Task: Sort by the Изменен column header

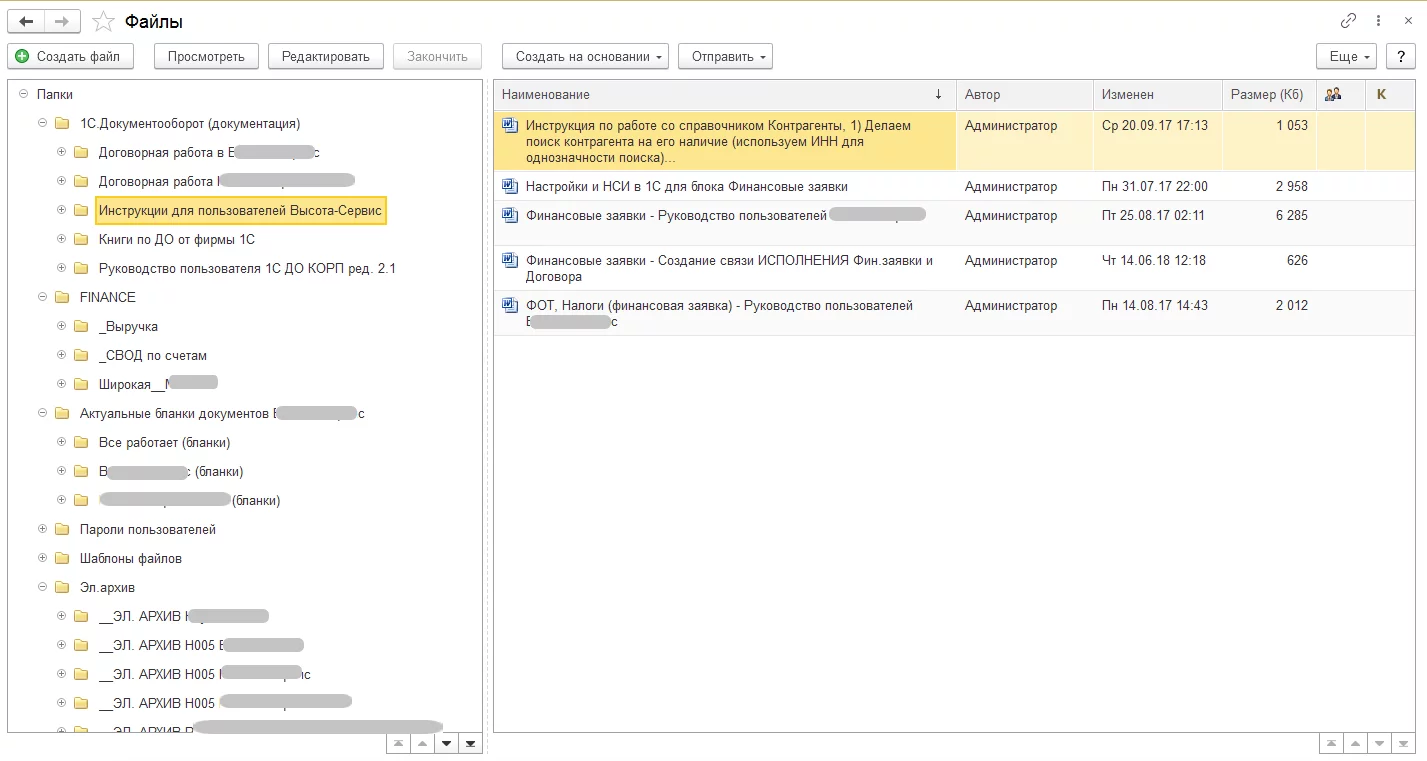Action: (x=1158, y=94)
